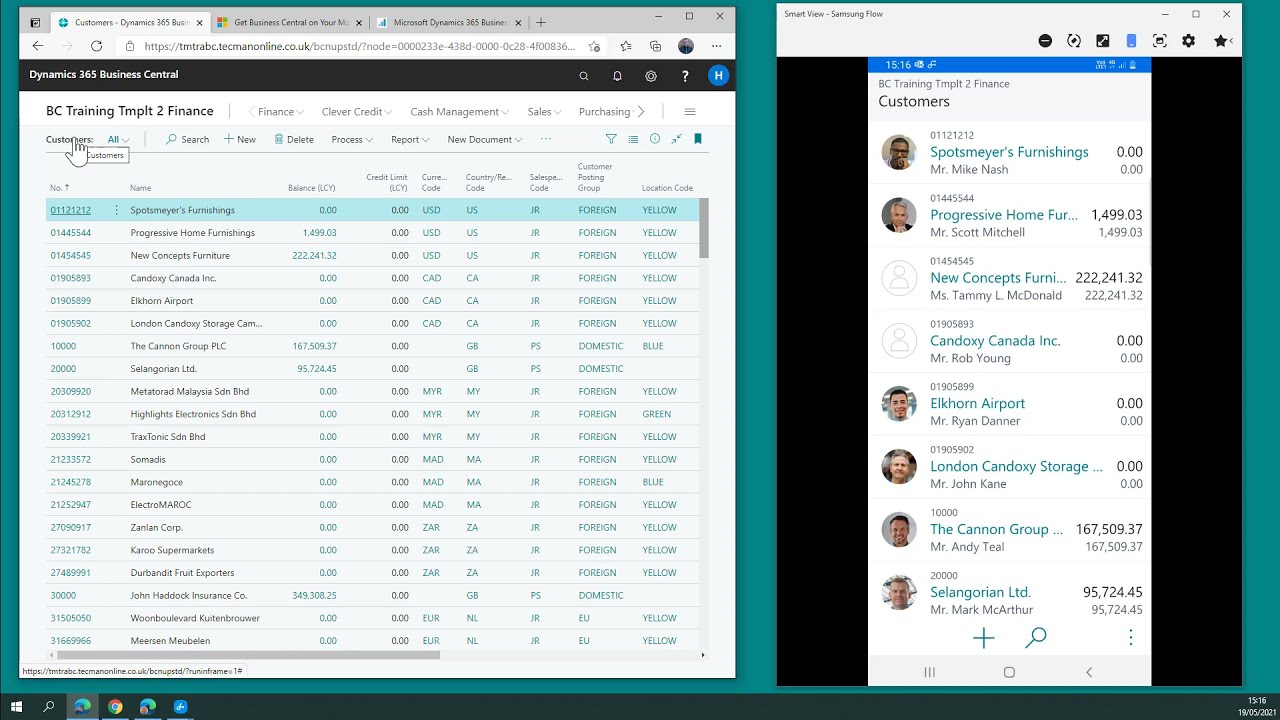Expand the New Document menu
The height and width of the screenshot is (720, 1280).
[485, 139]
